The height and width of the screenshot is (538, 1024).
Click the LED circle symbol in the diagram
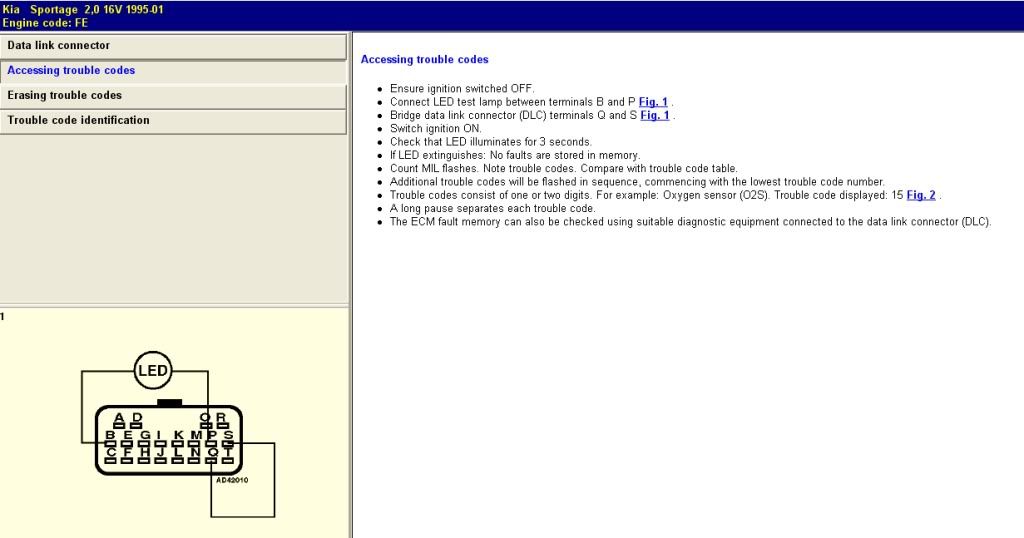click(x=153, y=371)
